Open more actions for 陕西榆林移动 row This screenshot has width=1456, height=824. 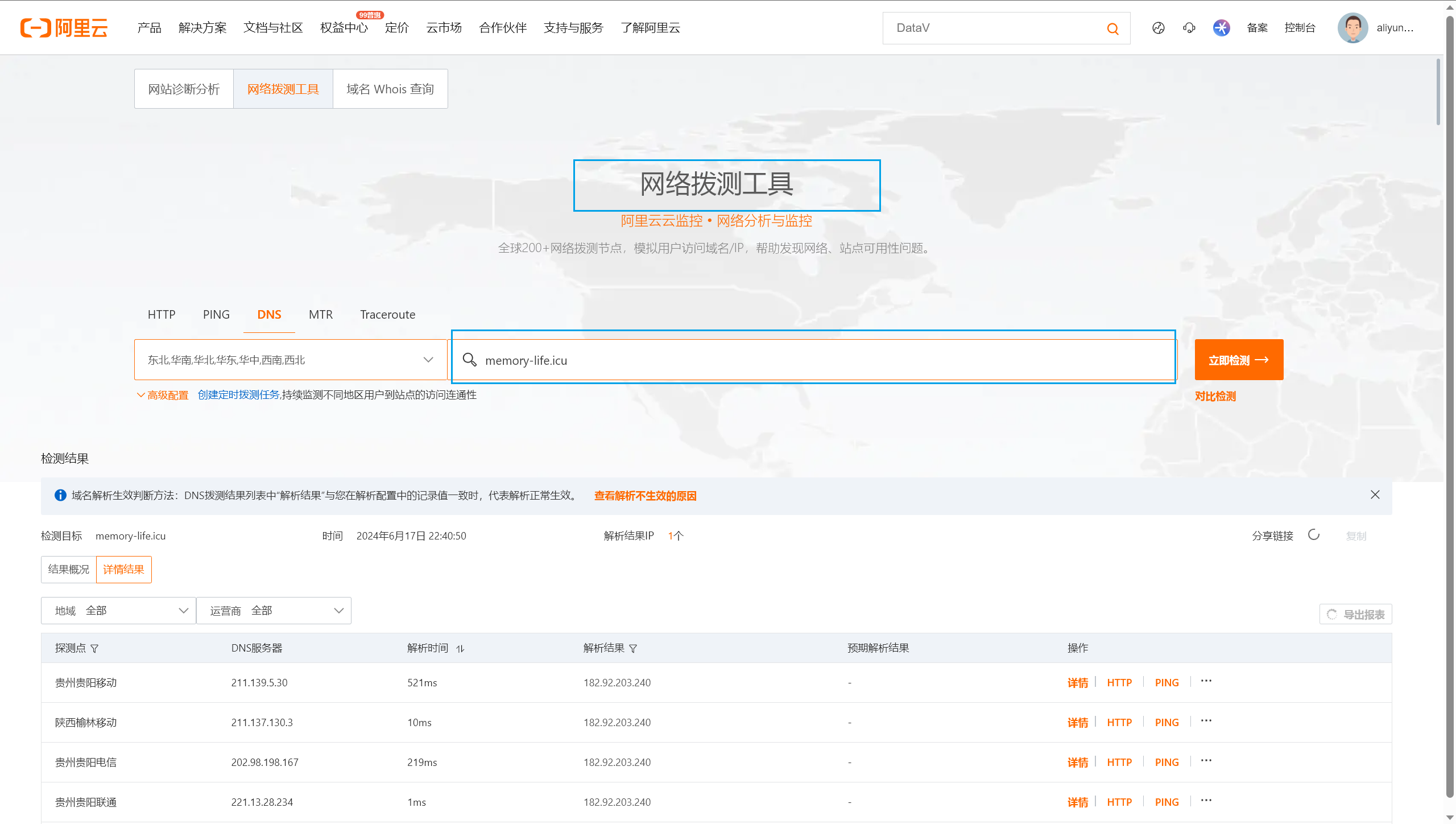click(1206, 721)
